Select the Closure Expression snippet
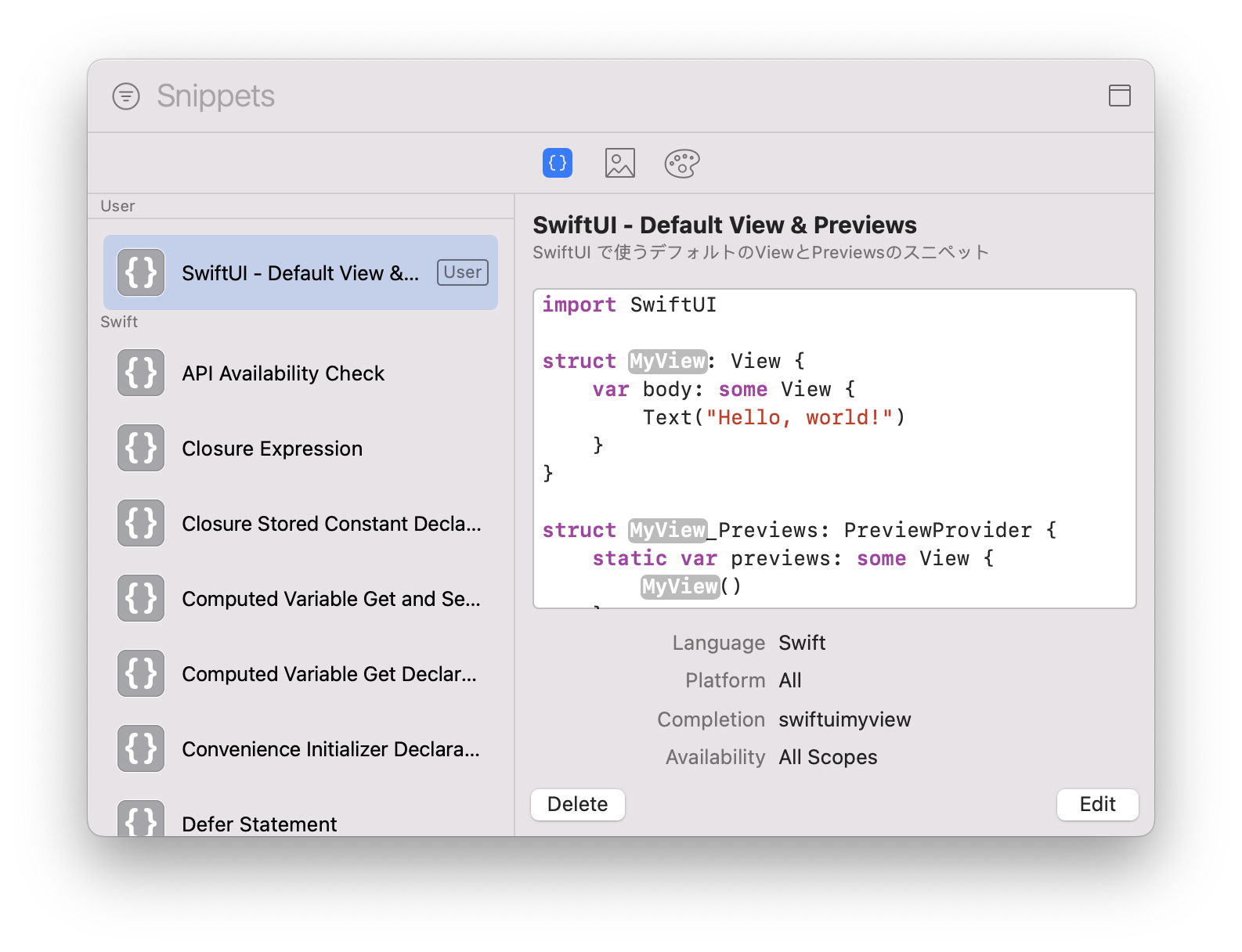Image resolution: width=1242 pixels, height=952 pixels. click(301, 448)
